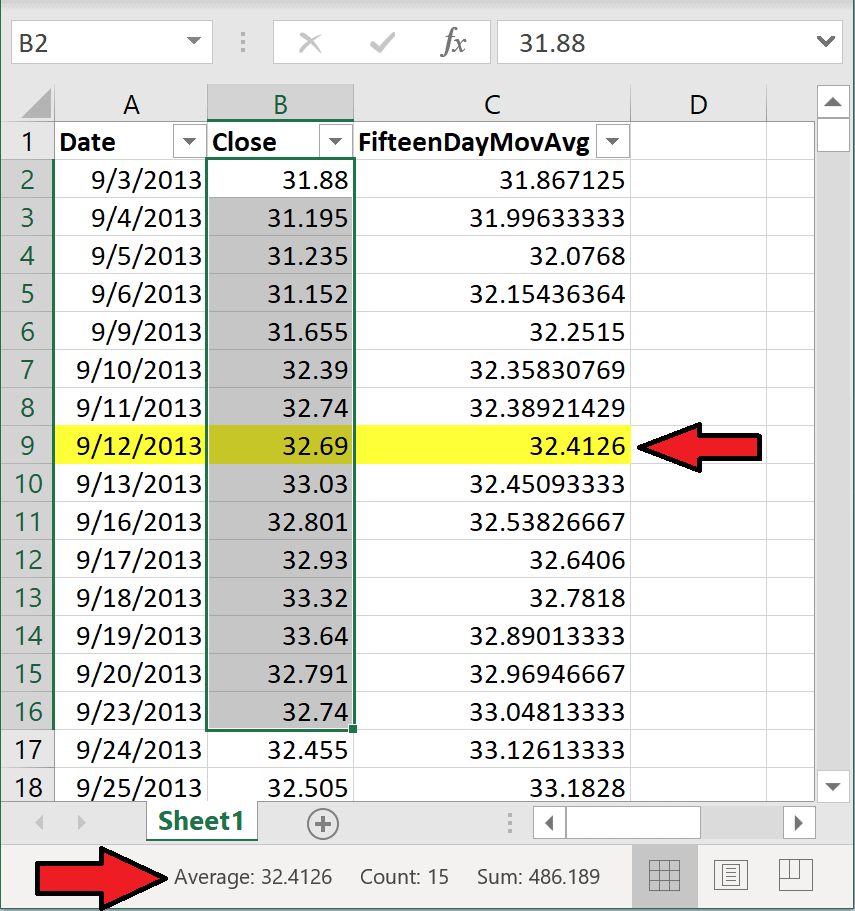Open the Close column filter dropdown

click(x=335, y=141)
